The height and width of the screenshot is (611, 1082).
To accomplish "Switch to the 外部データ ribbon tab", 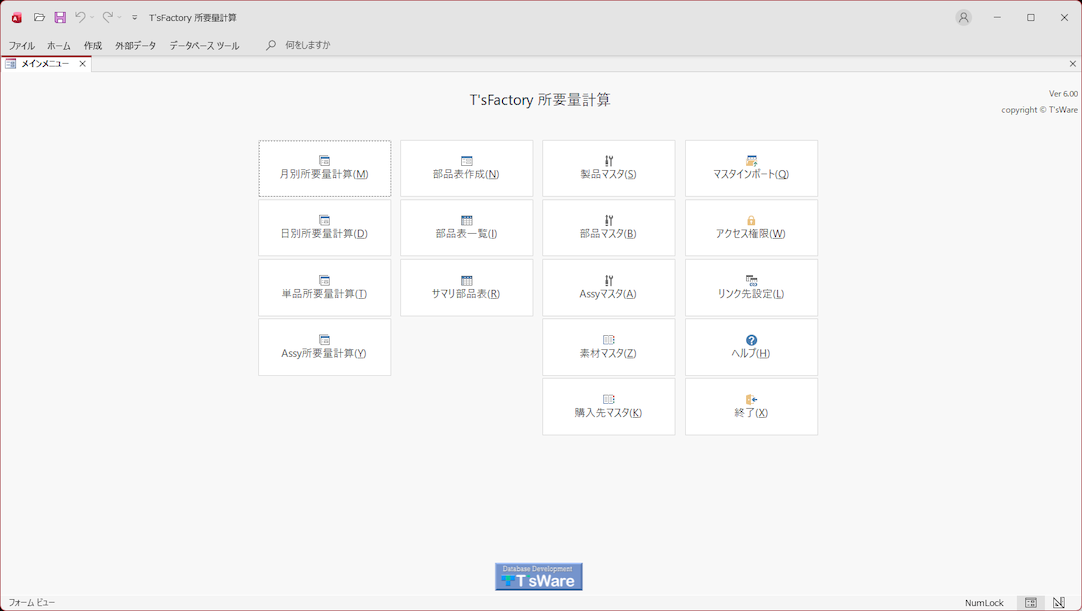I will pyautogui.click(x=135, y=46).
